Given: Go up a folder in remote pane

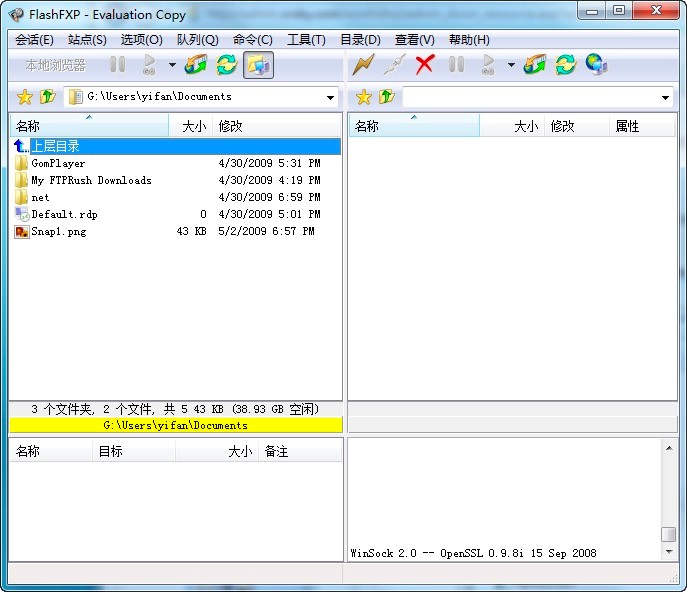Looking at the screenshot, I should click(386, 97).
